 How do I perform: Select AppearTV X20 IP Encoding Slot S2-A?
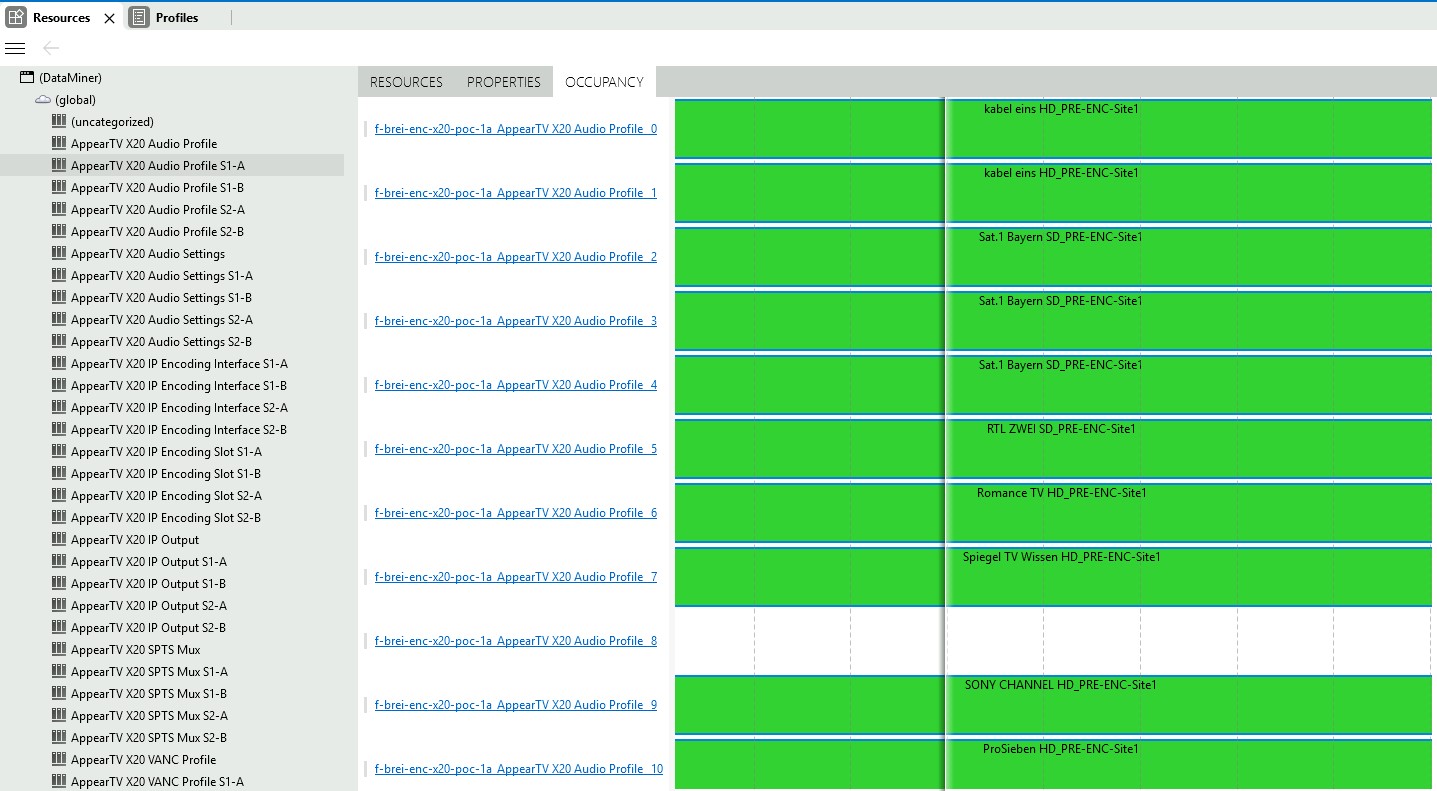coord(166,496)
